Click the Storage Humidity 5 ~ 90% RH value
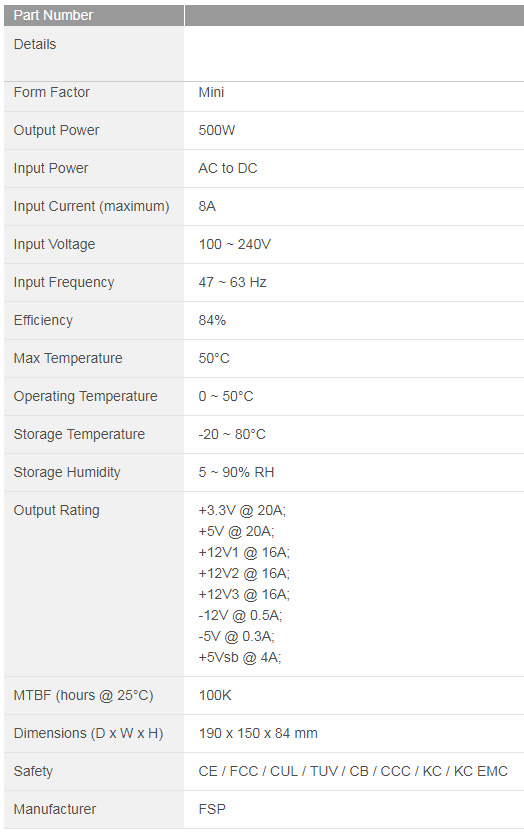Screen dimensions: 524x833 pyautogui.click(x=236, y=472)
